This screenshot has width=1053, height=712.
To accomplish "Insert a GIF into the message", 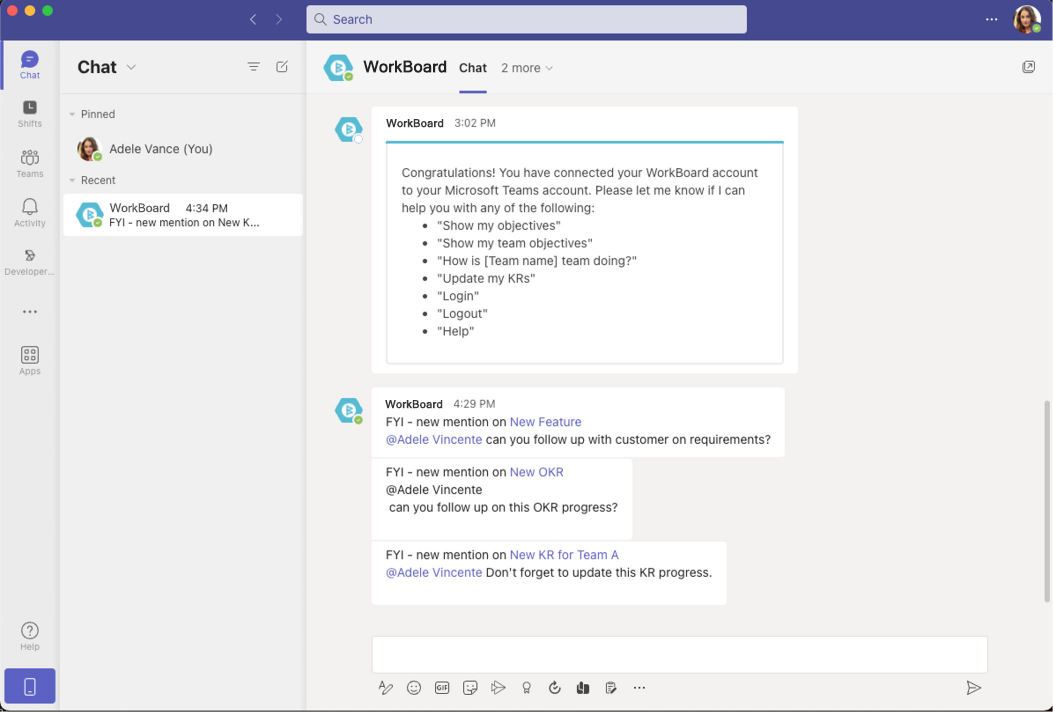I will pyautogui.click(x=442, y=687).
